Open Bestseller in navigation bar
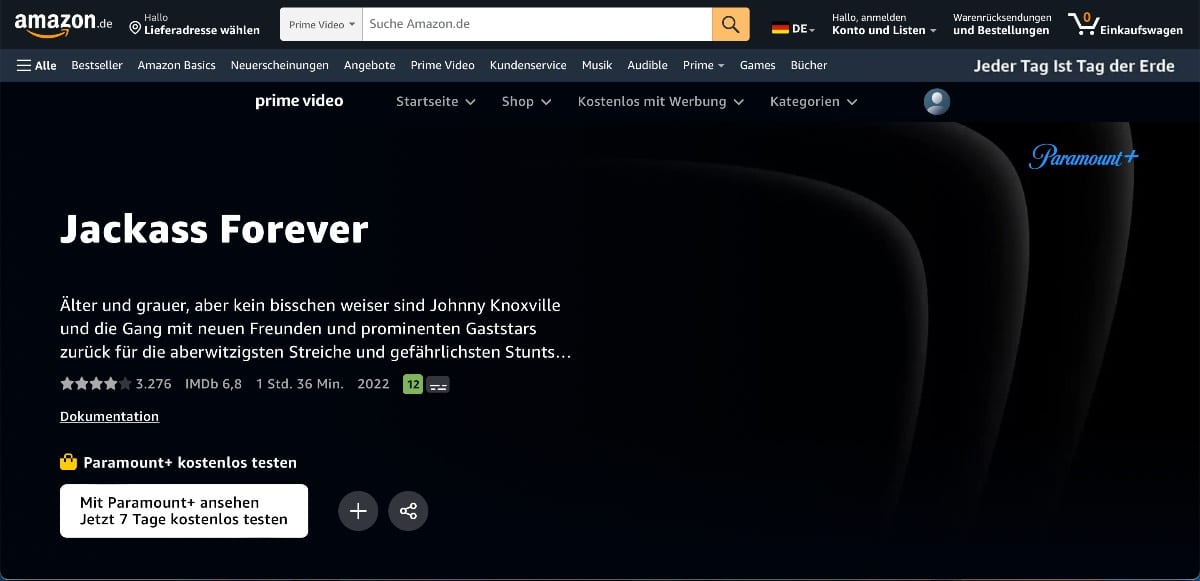 pyautogui.click(x=97, y=65)
